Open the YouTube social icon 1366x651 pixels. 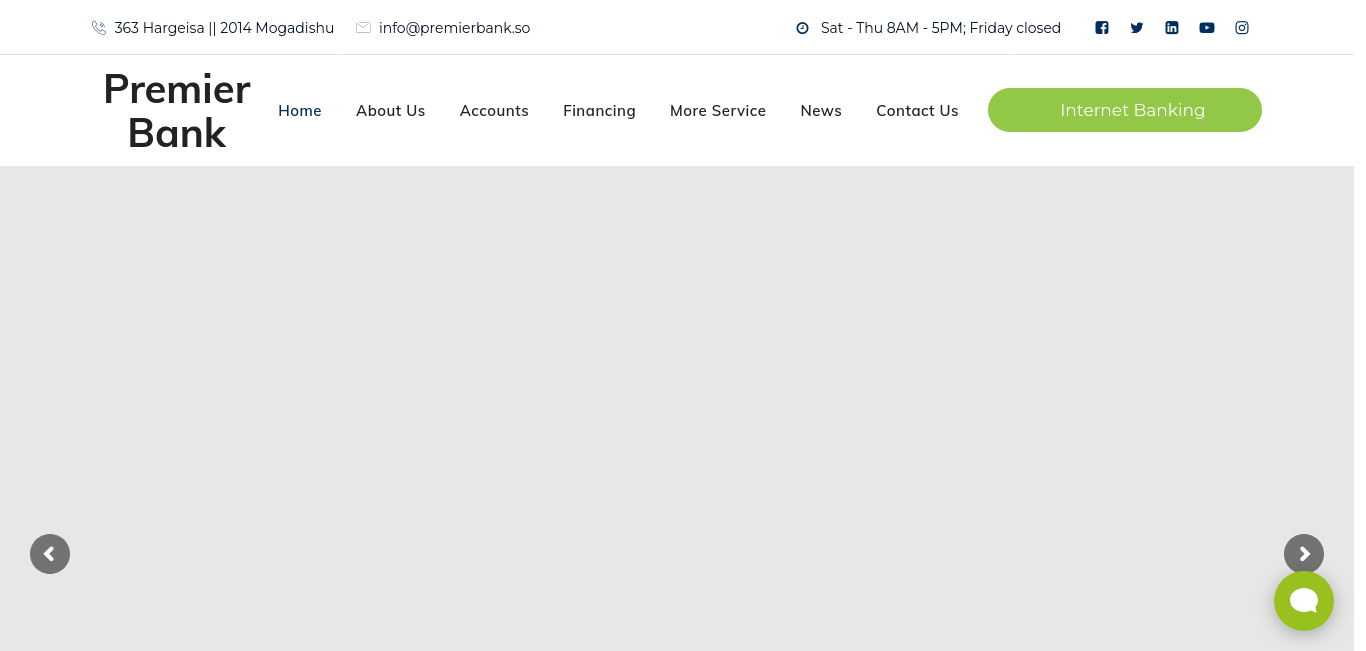(x=1207, y=28)
